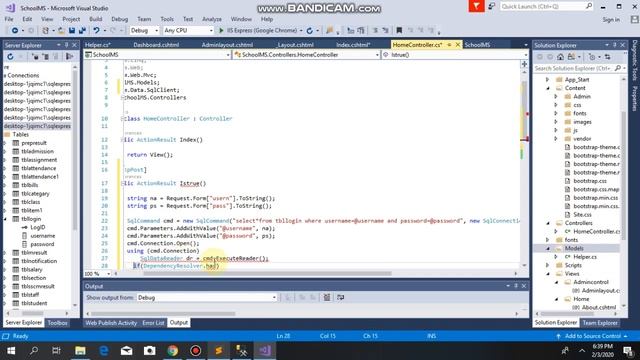This screenshot has height=360, width=640.
Task: Toggle word wrap icon in the Output panel
Action: (x=340, y=298)
